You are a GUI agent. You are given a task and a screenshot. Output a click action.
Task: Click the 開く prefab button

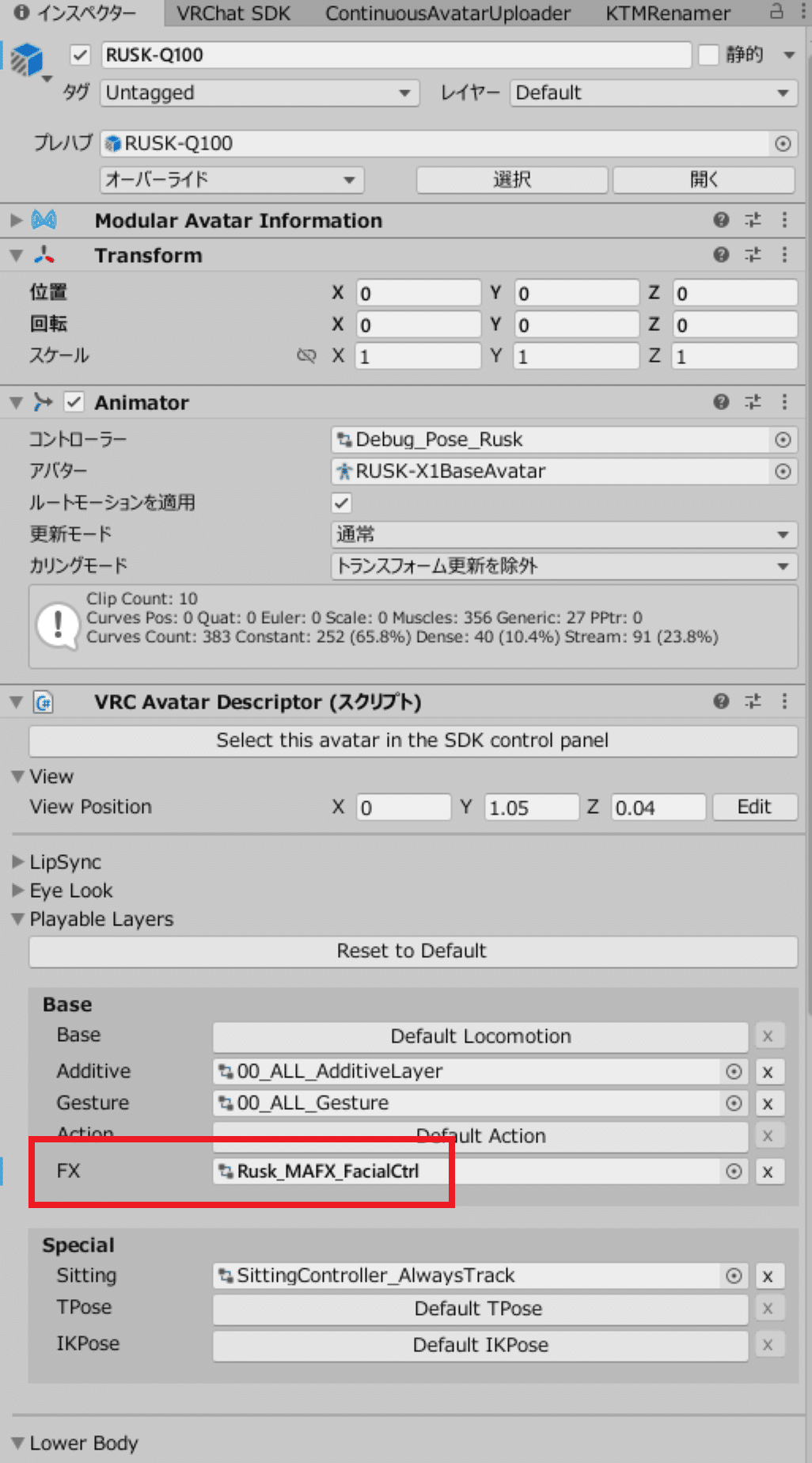coord(704,180)
